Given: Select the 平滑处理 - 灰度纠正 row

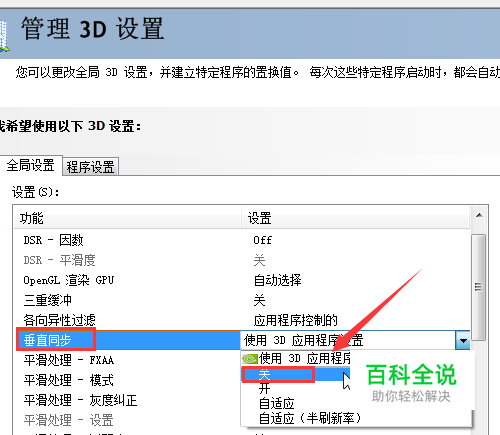Looking at the screenshot, I should (128, 400).
